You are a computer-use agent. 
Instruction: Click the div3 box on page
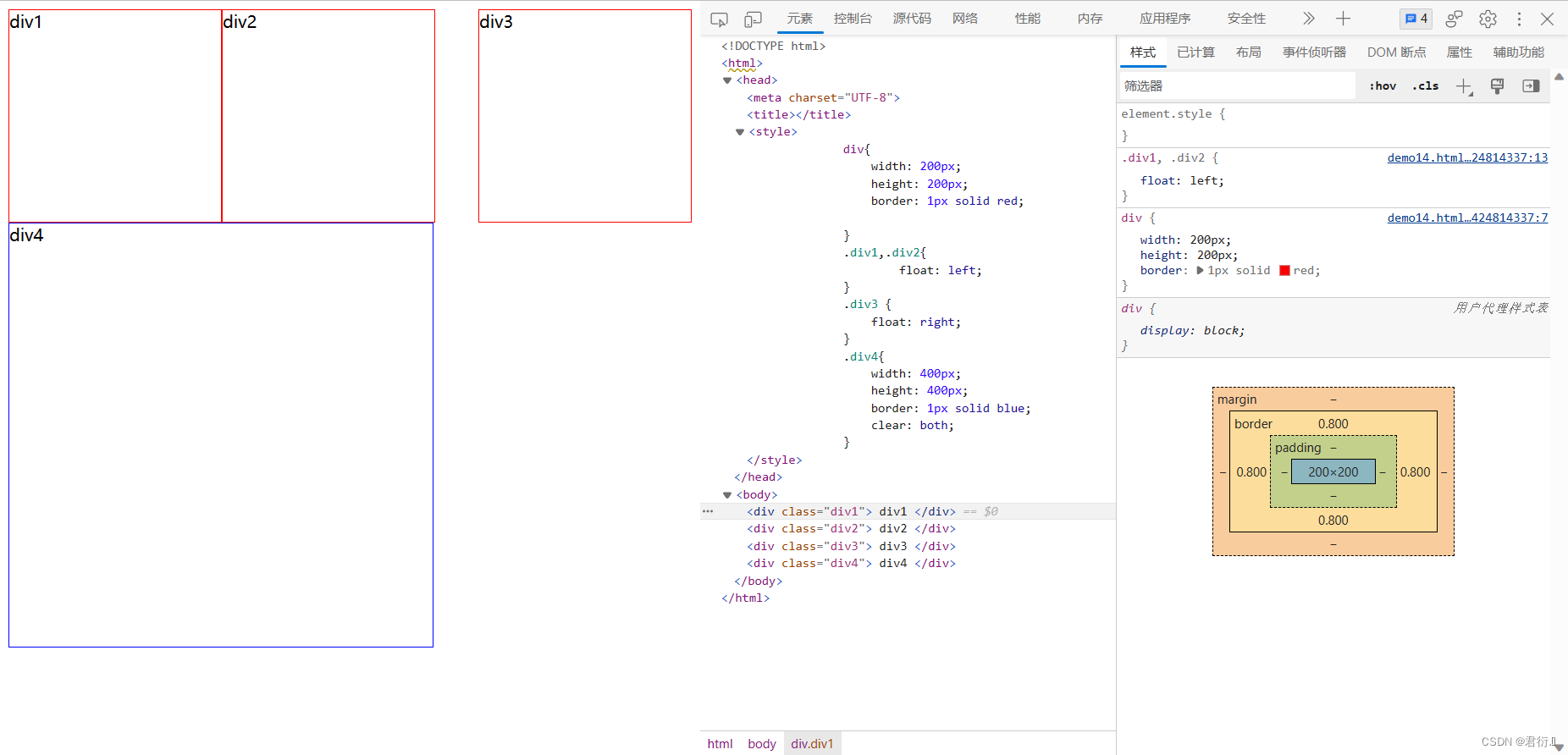click(585, 116)
